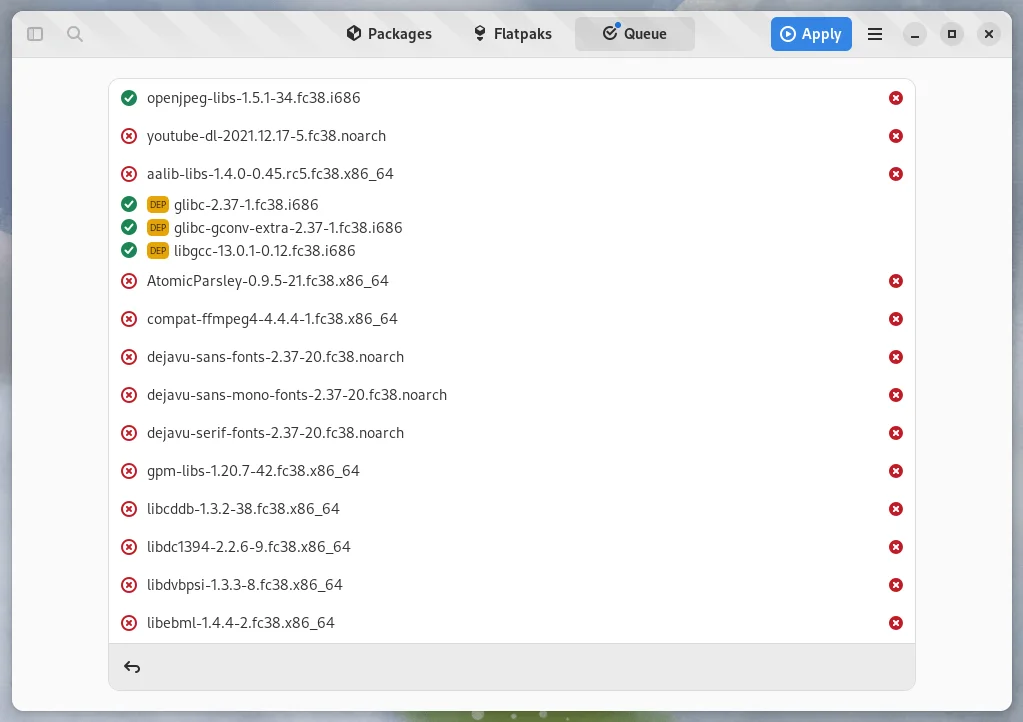The width and height of the screenshot is (1023, 722).
Task: Remove libdvbpsi from the queue
Action: pos(896,585)
